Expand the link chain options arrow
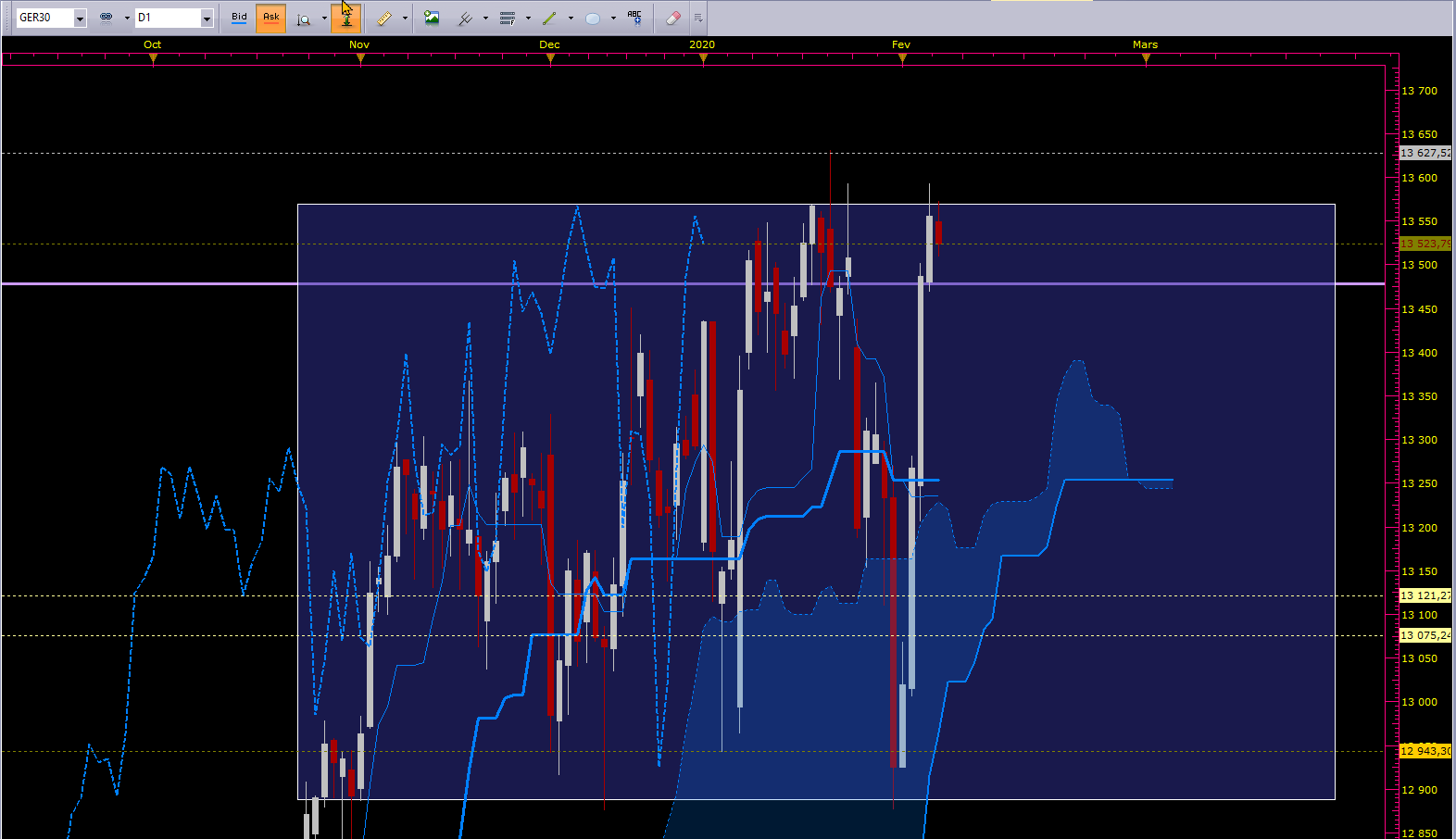The height and width of the screenshot is (839, 1456). [x=127, y=19]
